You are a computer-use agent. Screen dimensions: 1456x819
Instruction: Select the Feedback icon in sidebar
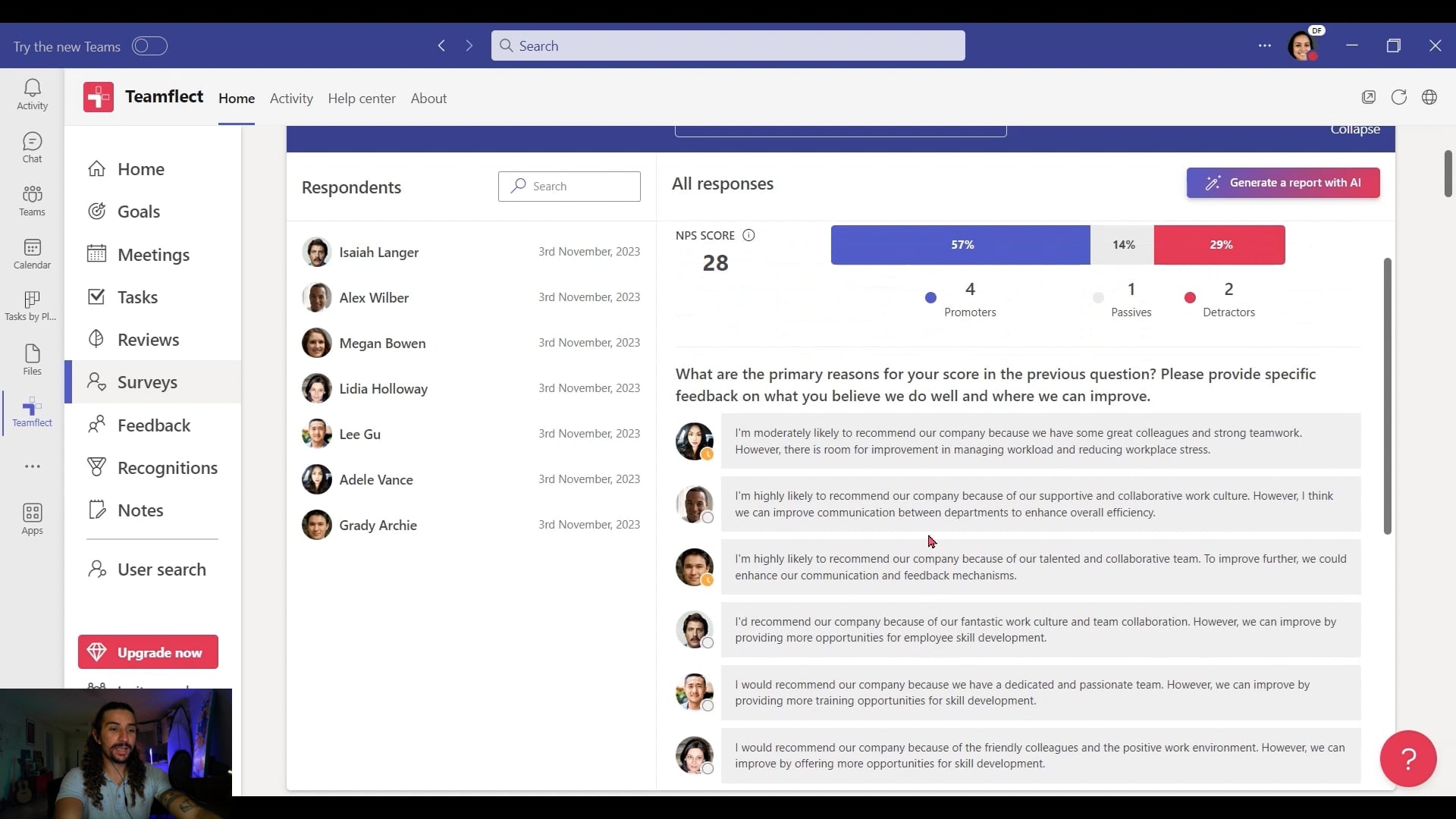click(96, 425)
